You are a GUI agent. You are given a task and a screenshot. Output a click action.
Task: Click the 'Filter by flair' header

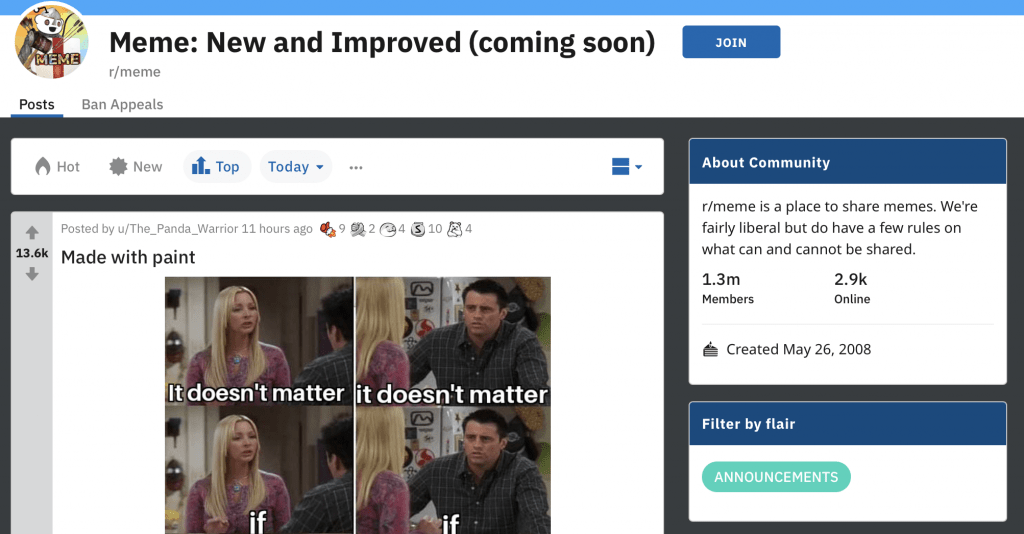point(848,424)
